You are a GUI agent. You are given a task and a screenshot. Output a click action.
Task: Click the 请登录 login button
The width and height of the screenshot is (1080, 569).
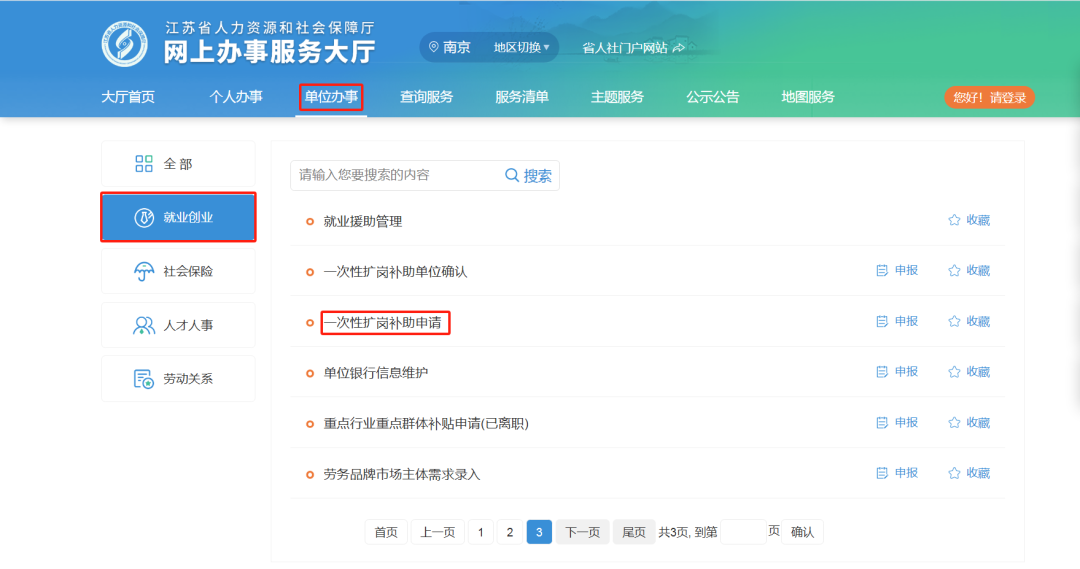click(x=989, y=97)
